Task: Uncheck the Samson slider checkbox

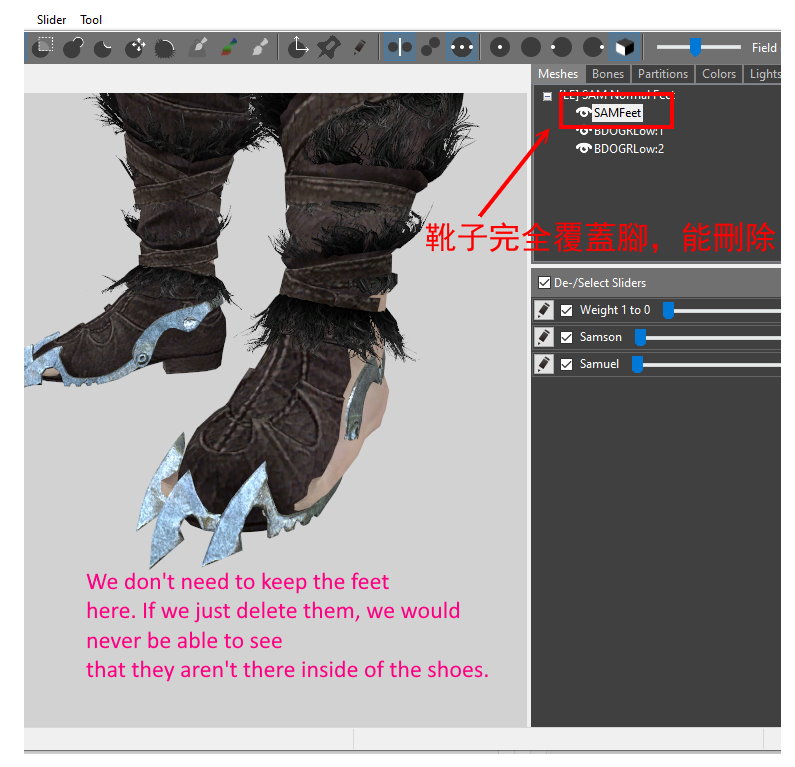Action: point(566,338)
